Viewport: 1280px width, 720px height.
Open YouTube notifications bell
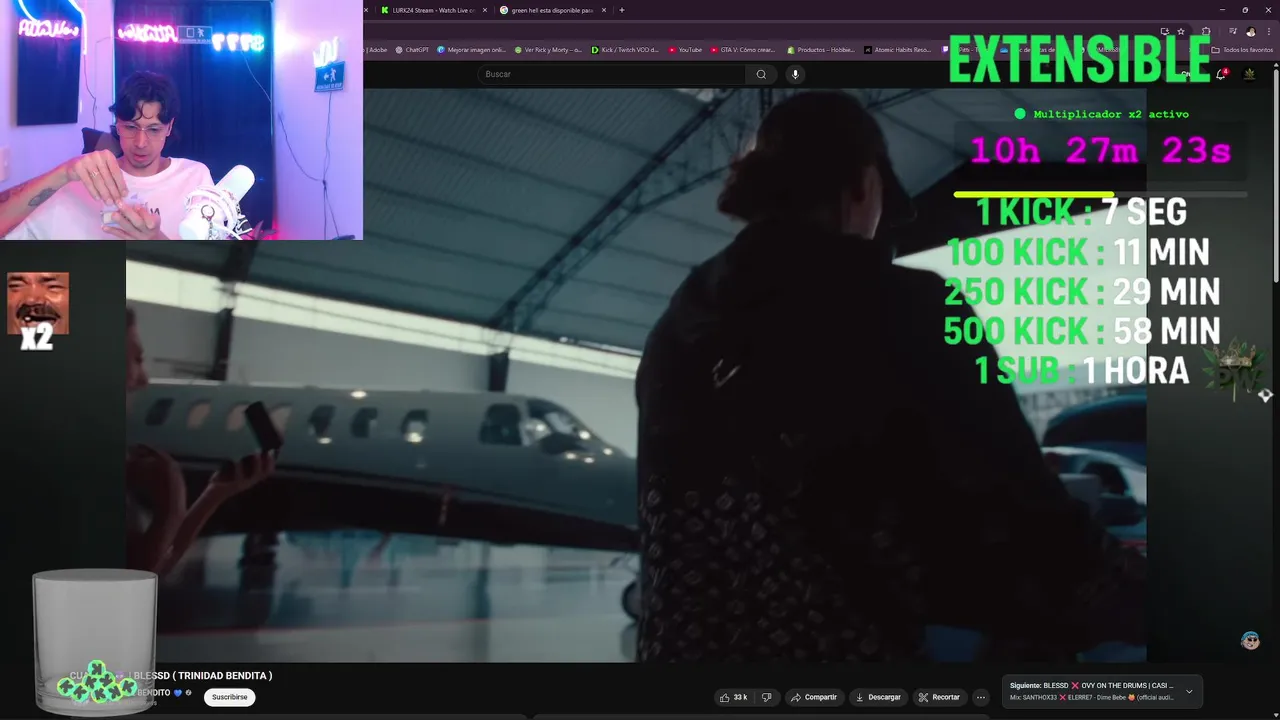coord(1221,74)
